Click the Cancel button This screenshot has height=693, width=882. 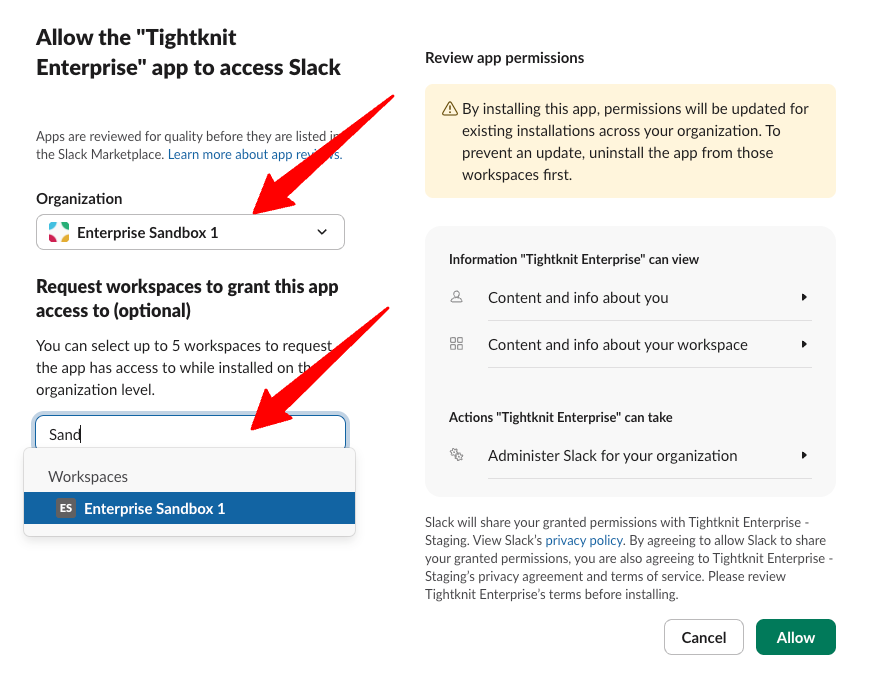click(704, 637)
